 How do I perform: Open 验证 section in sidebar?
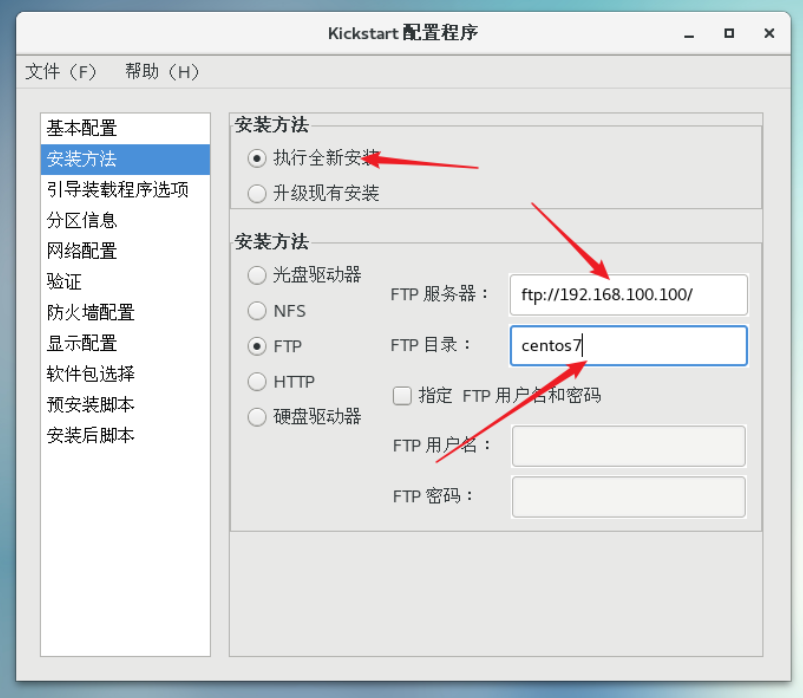(125, 282)
